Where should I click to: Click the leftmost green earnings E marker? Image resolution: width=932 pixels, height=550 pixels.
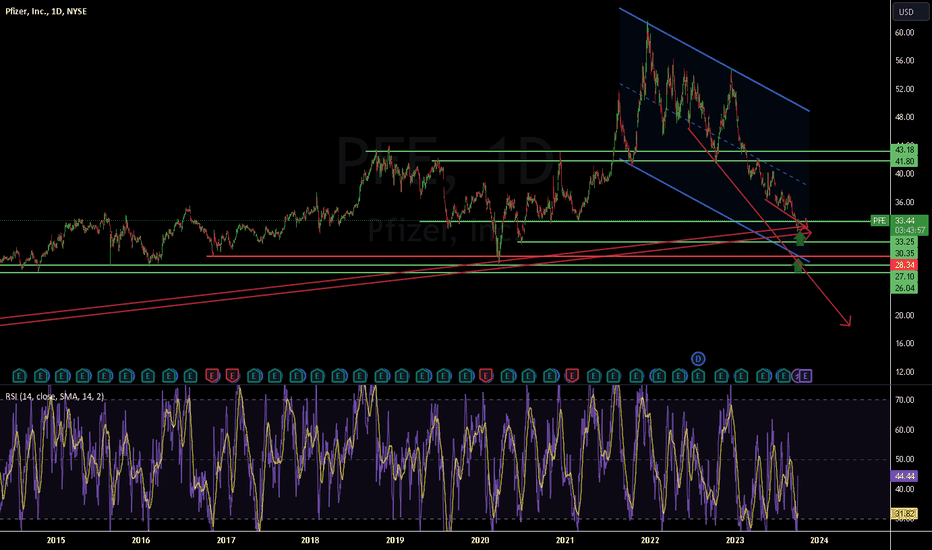click(x=20, y=376)
